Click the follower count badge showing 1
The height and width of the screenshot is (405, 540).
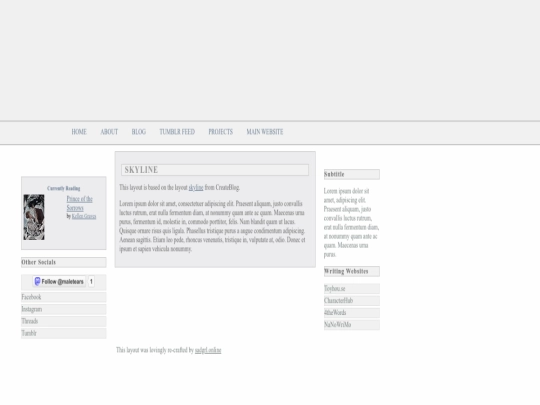(x=91, y=281)
